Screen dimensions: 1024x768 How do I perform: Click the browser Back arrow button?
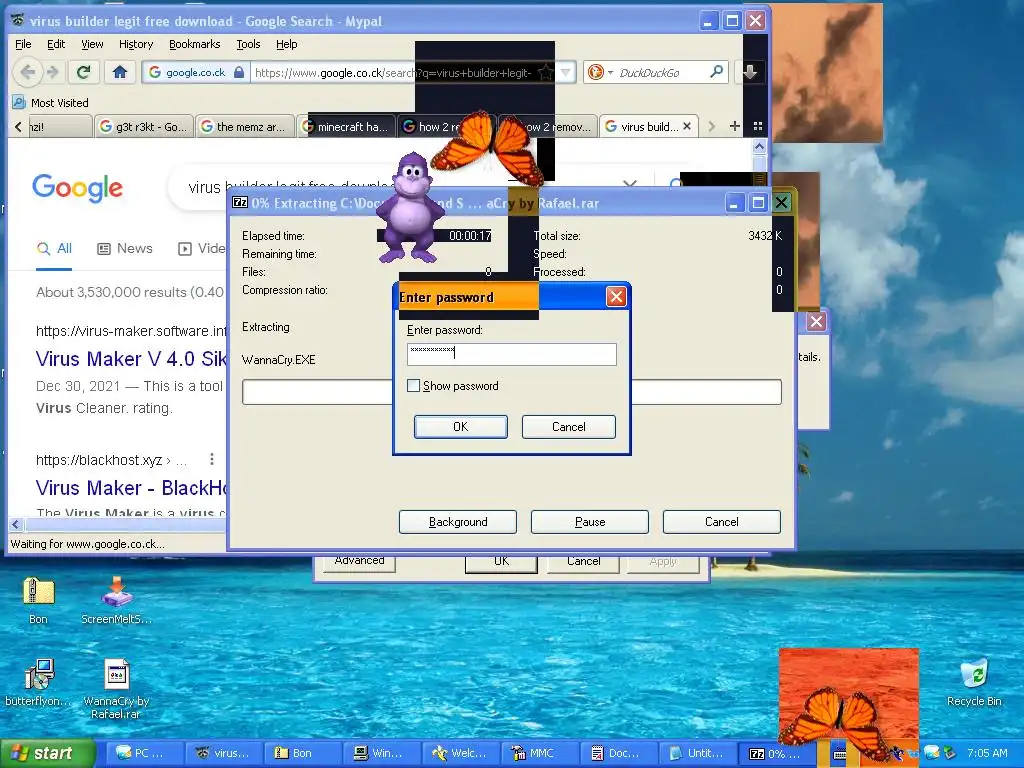pyautogui.click(x=27, y=72)
